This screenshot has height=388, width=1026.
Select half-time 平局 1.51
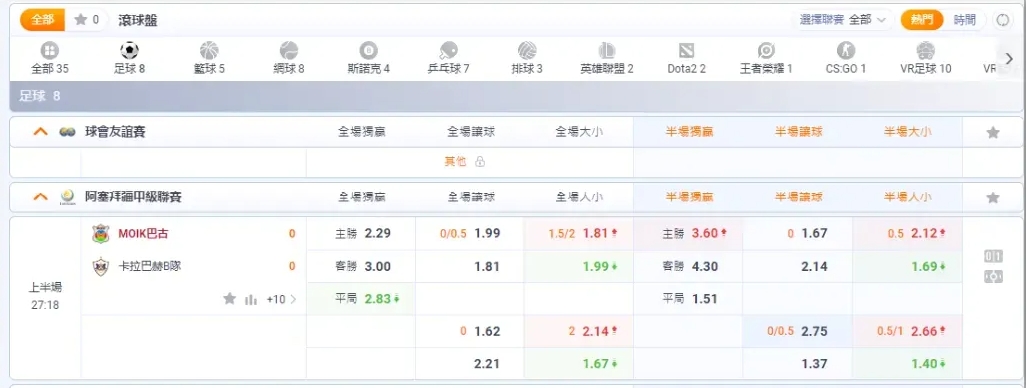(688, 299)
